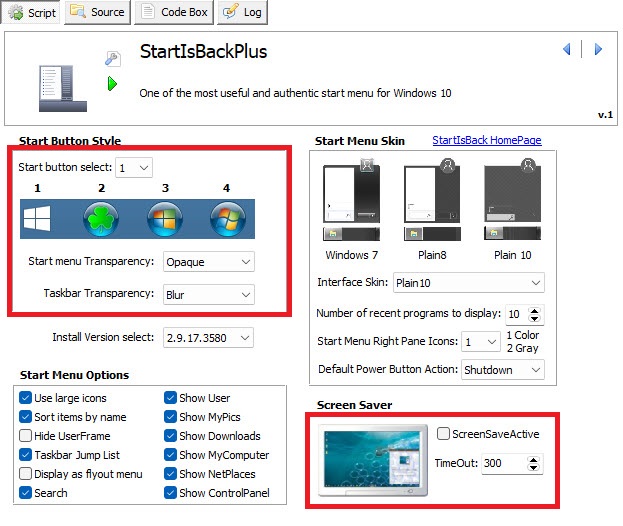Image resolution: width=623 pixels, height=526 pixels.
Task: Increase the screen saver TimeOut value
Action: click(533, 460)
